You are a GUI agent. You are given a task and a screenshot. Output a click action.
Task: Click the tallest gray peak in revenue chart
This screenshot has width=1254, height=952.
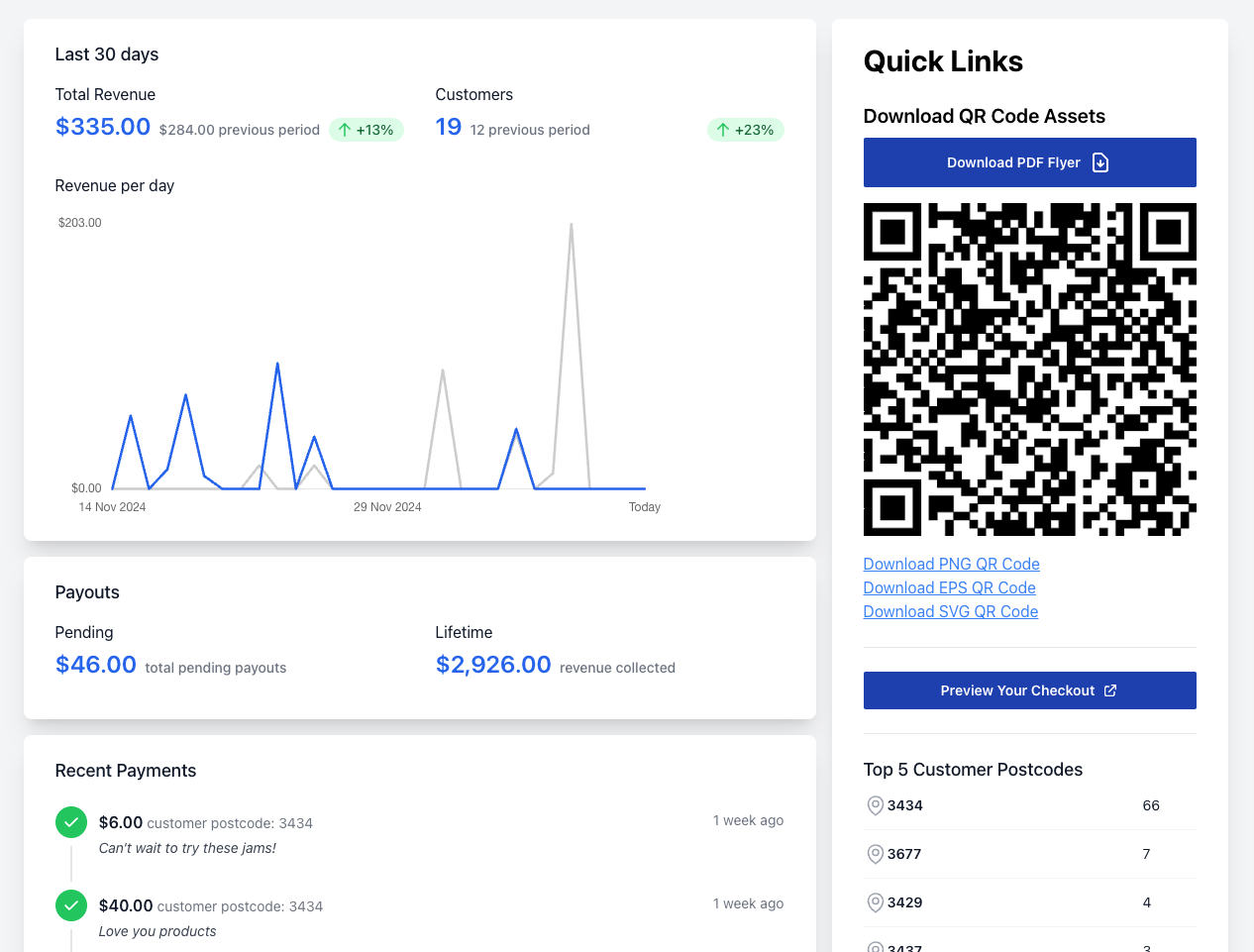pos(572,225)
